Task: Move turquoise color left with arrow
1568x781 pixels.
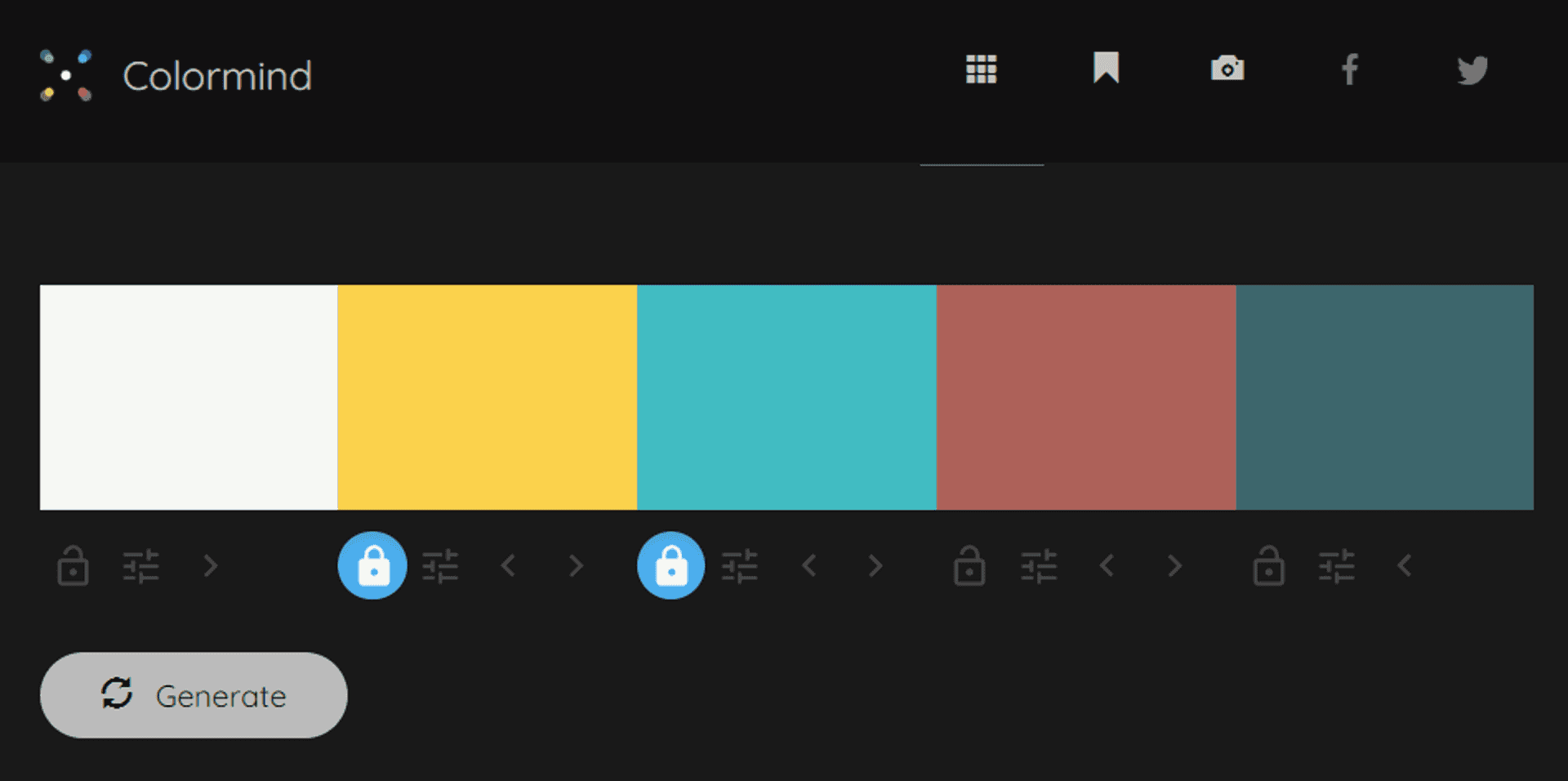Action: pyautogui.click(x=808, y=565)
